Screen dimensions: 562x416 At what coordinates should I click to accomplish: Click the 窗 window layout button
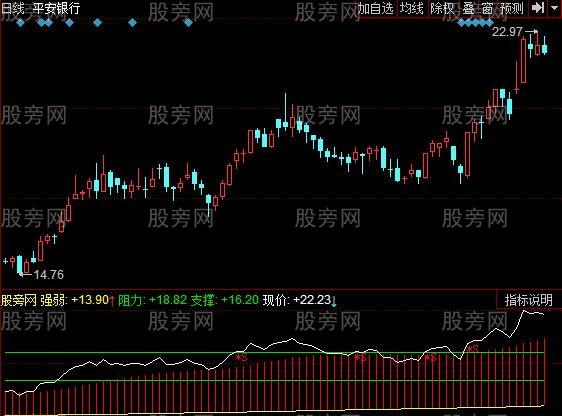click(487, 8)
